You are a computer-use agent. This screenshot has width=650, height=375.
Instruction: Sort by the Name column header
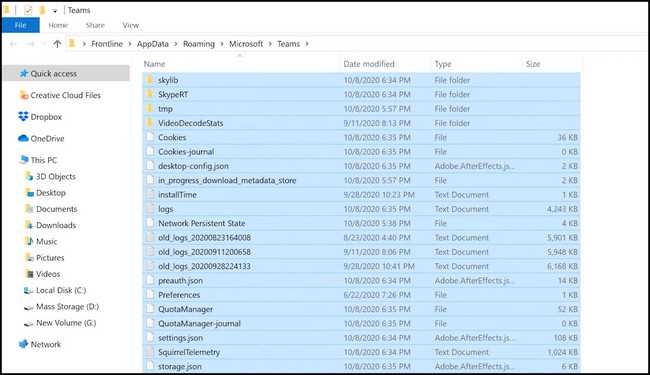[154, 64]
